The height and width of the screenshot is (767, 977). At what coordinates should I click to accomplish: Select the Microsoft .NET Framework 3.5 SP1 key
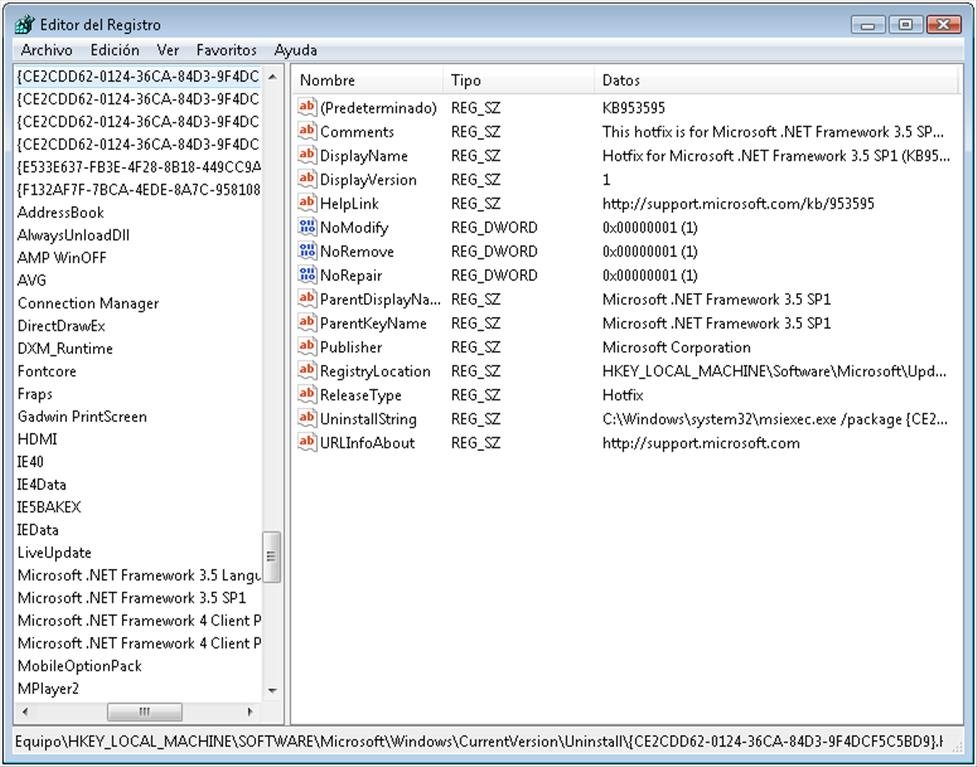tap(131, 598)
